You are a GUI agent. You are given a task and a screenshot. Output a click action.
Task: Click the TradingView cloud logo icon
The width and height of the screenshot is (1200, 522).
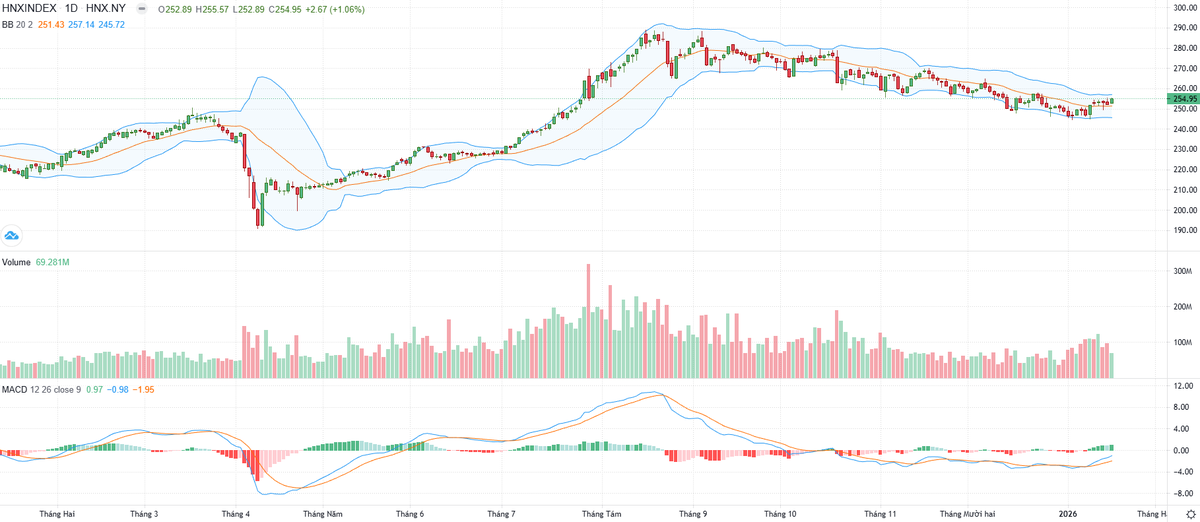[x=12, y=236]
